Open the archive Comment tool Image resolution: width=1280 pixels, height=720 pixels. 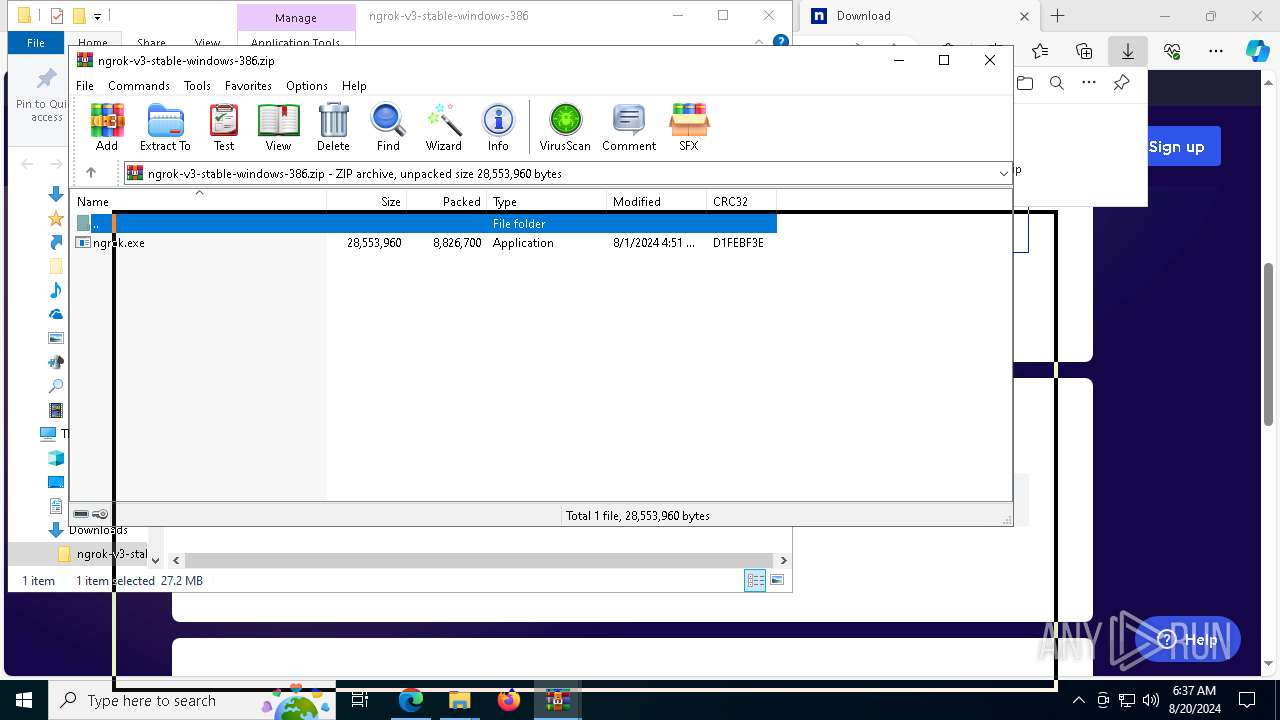[x=629, y=127]
